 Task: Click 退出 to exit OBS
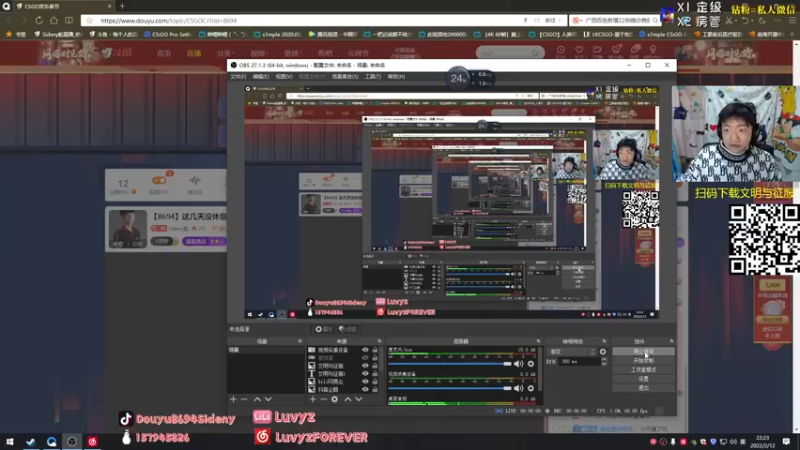click(x=643, y=388)
